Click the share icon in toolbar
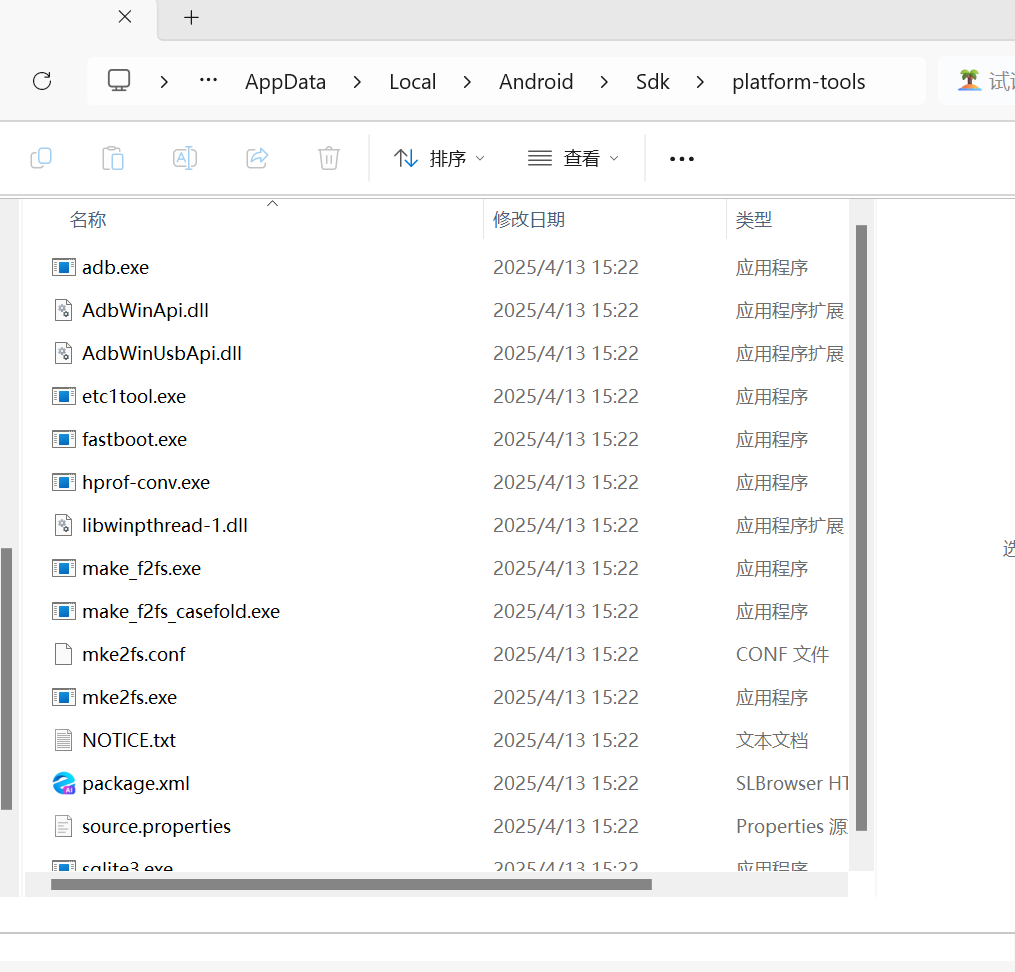This screenshot has width=1015, height=972. 257,159
